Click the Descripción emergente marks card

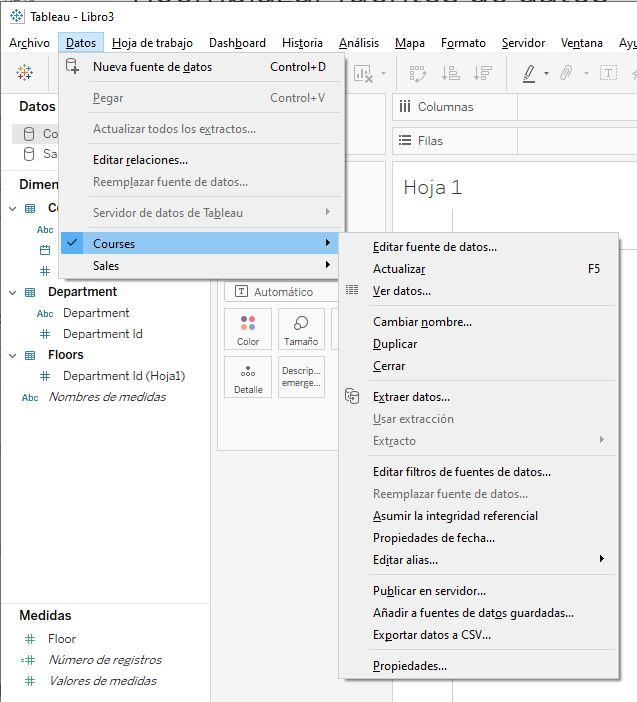point(301,377)
